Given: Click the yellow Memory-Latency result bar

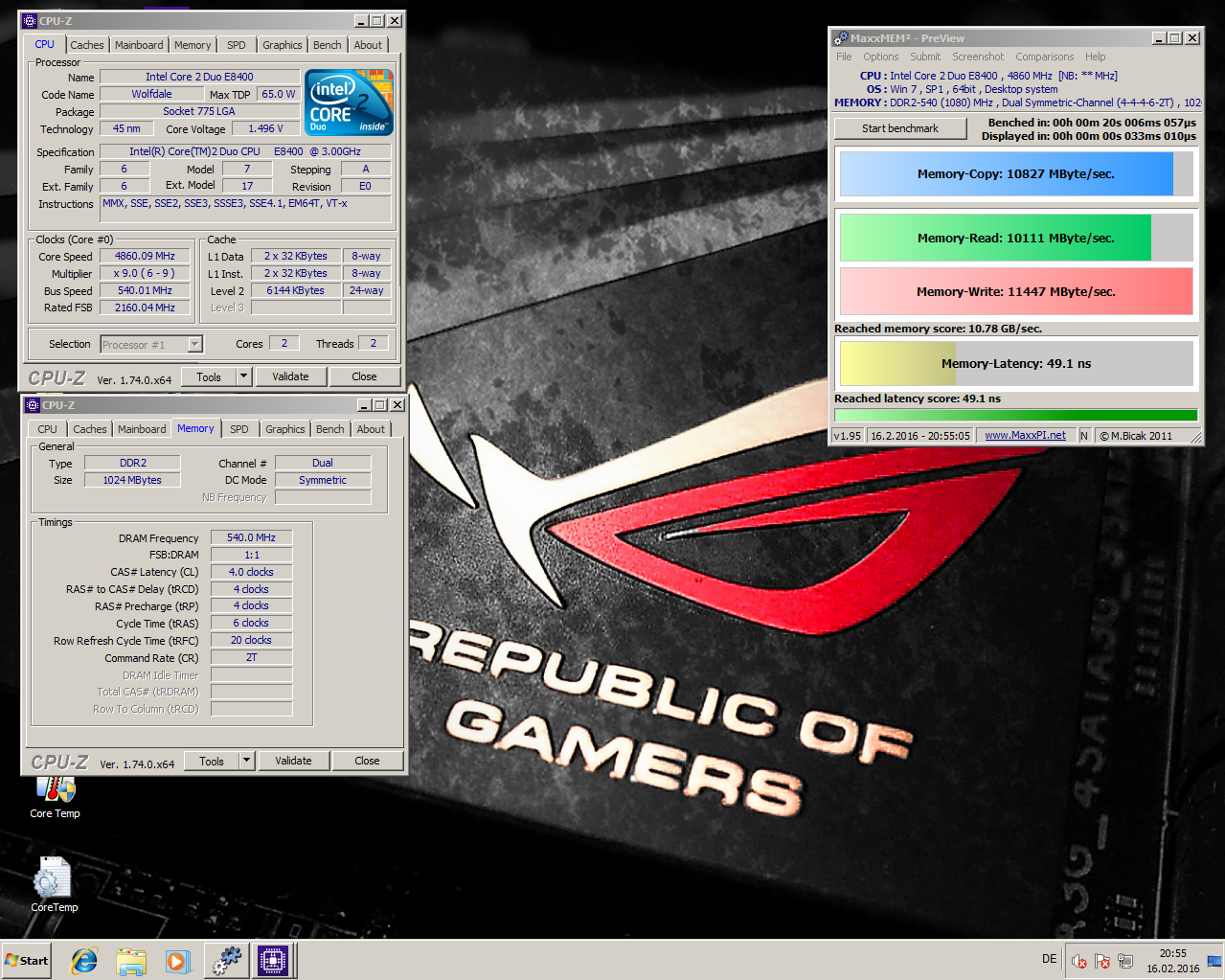Looking at the screenshot, I should [1016, 363].
